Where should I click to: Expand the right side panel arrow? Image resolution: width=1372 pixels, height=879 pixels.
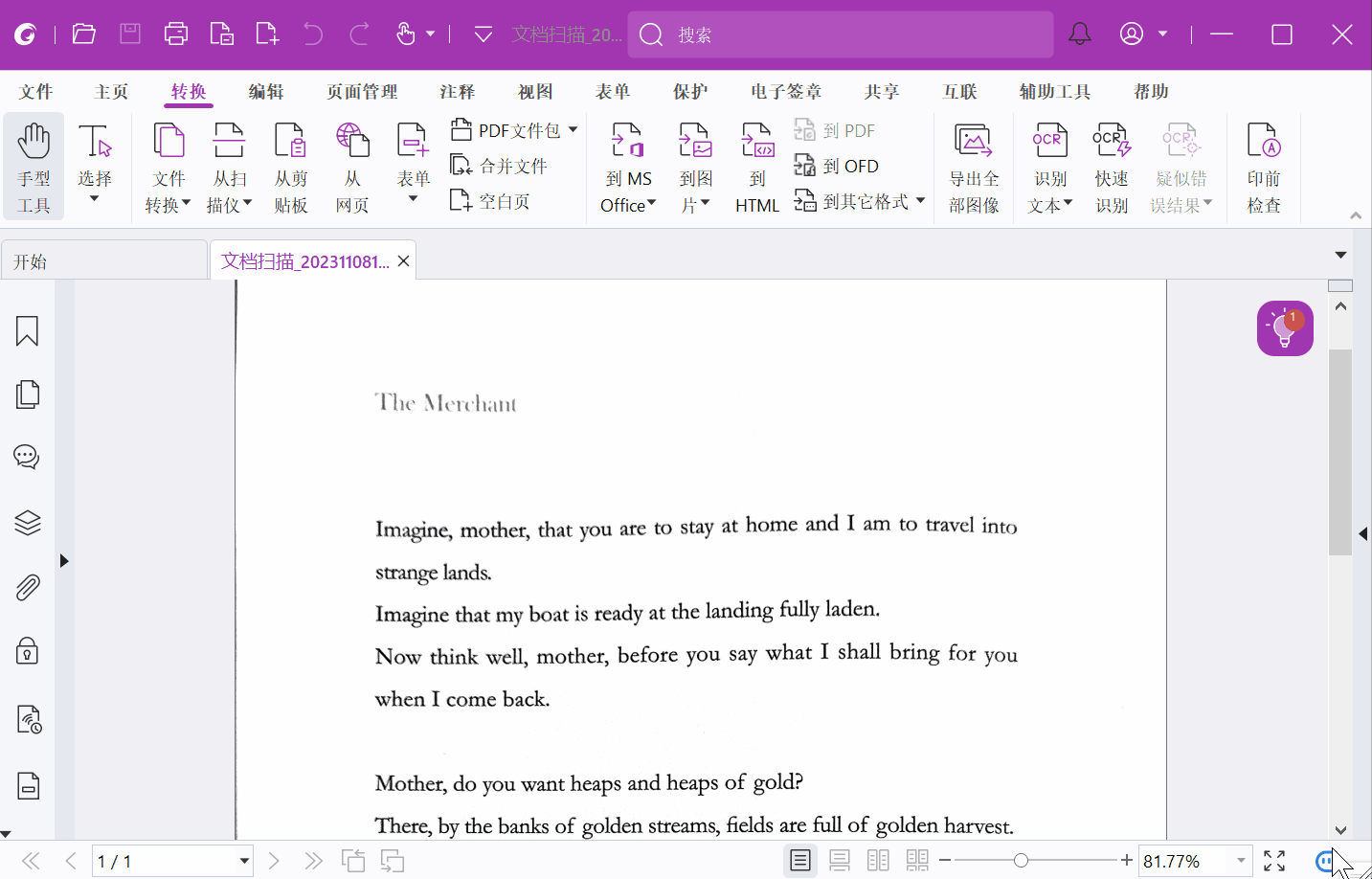pyautogui.click(x=1363, y=534)
